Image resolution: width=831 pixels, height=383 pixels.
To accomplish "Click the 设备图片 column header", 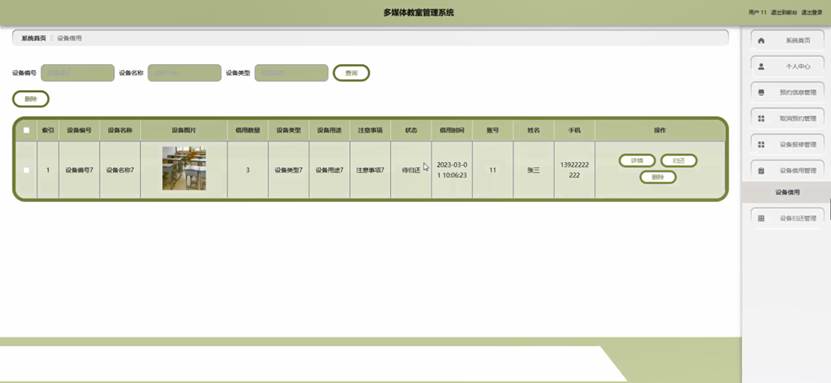I will point(184,130).
